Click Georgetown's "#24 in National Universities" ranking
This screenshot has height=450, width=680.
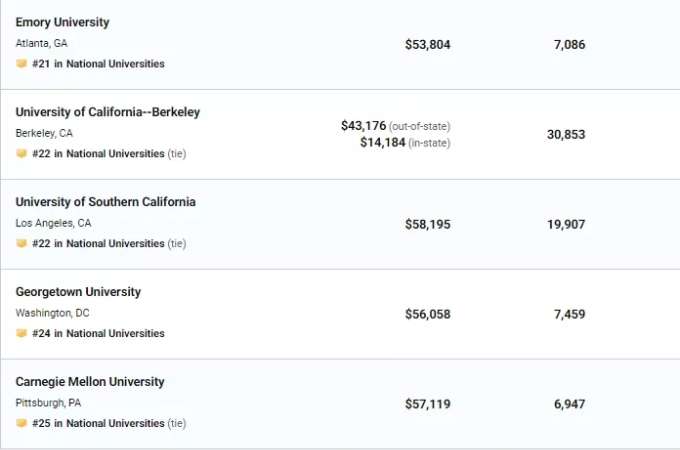click(x=98, y=333)
